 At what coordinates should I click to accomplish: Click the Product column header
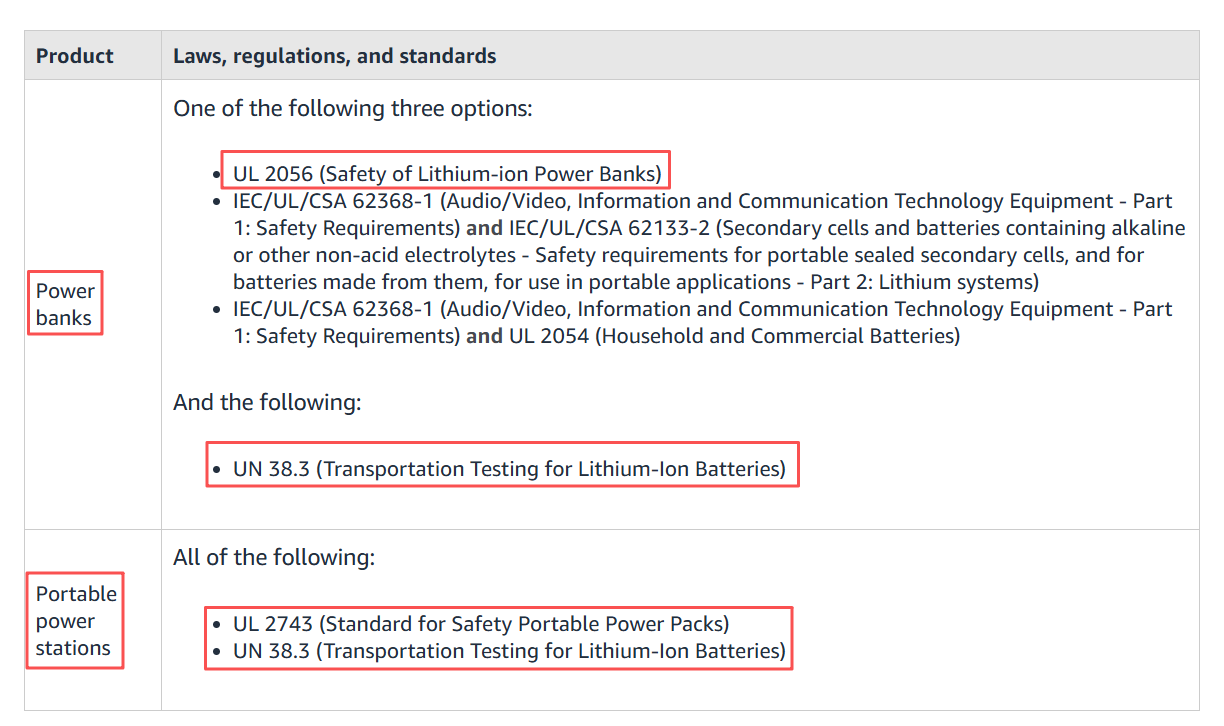tap(75, 56)
